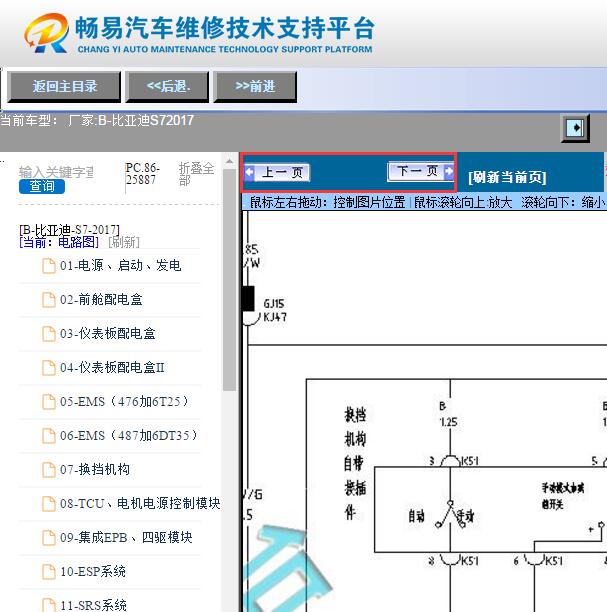
Task: Go to the next page with 下一页
Action: [x=421, y=171]
